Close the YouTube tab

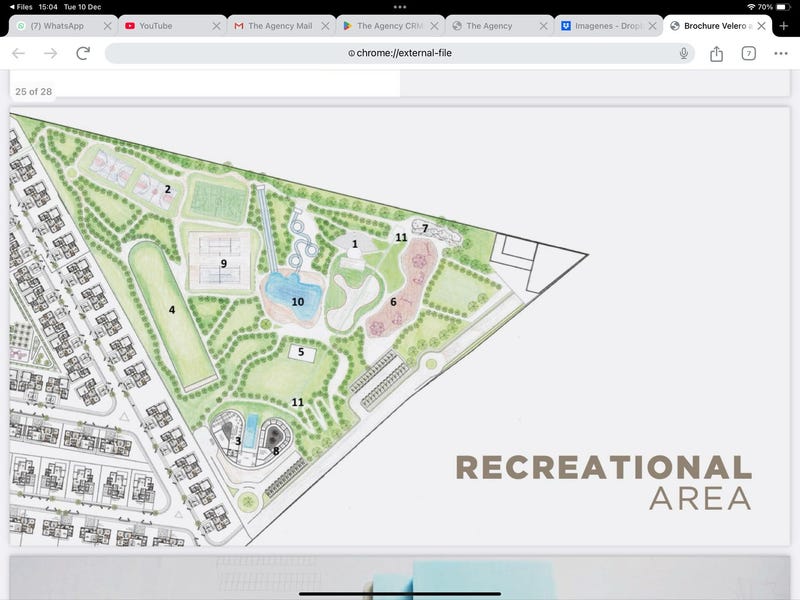(x=217, y=26)
